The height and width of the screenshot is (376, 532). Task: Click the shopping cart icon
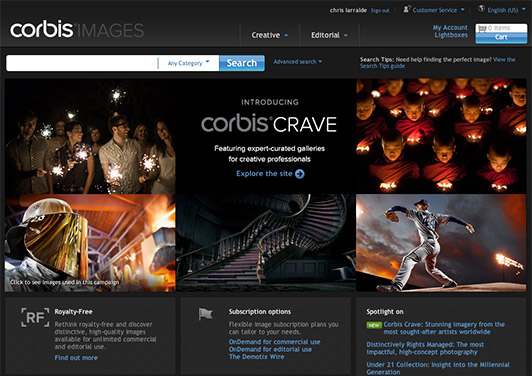(x=482, y=29)
